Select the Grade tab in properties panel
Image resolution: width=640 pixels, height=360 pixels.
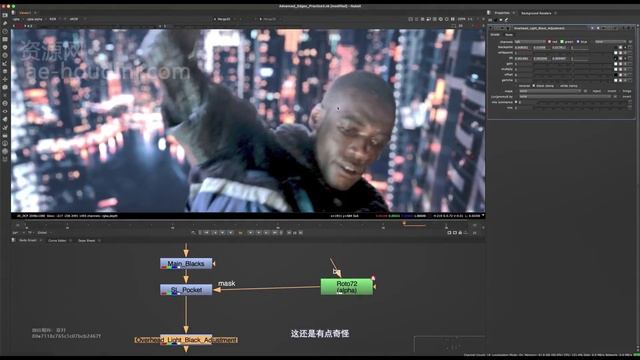(495, 35)
